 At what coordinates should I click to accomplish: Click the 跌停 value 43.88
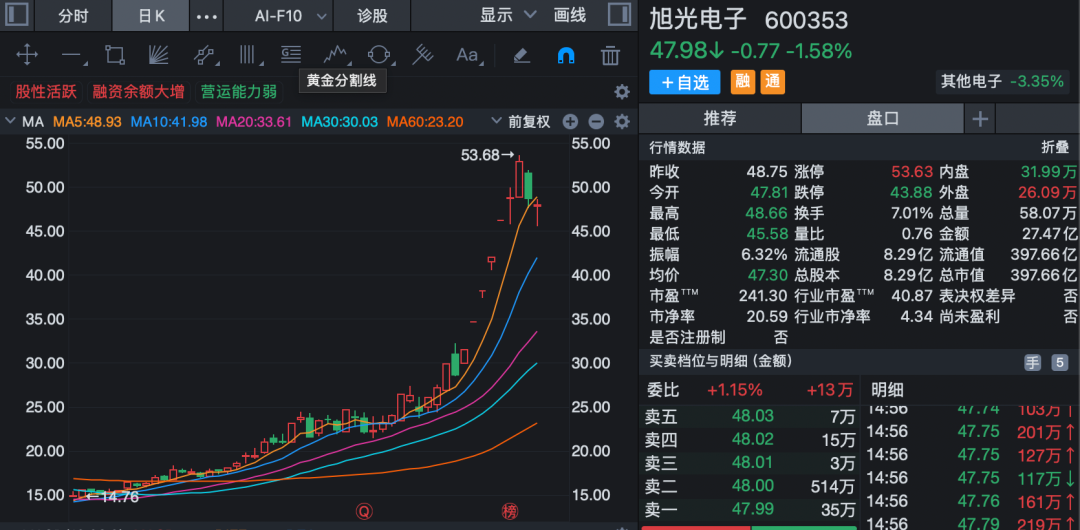click(x=912, y=192)
